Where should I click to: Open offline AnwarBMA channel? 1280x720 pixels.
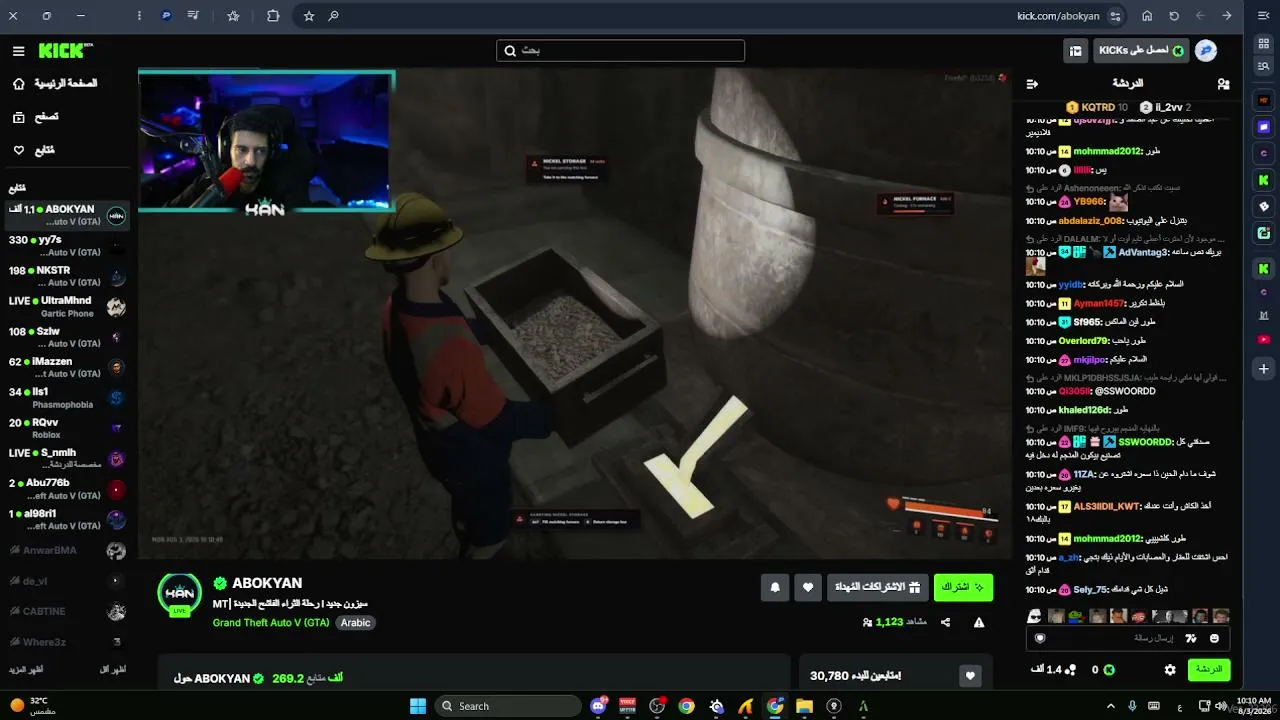tap(68, 550)
